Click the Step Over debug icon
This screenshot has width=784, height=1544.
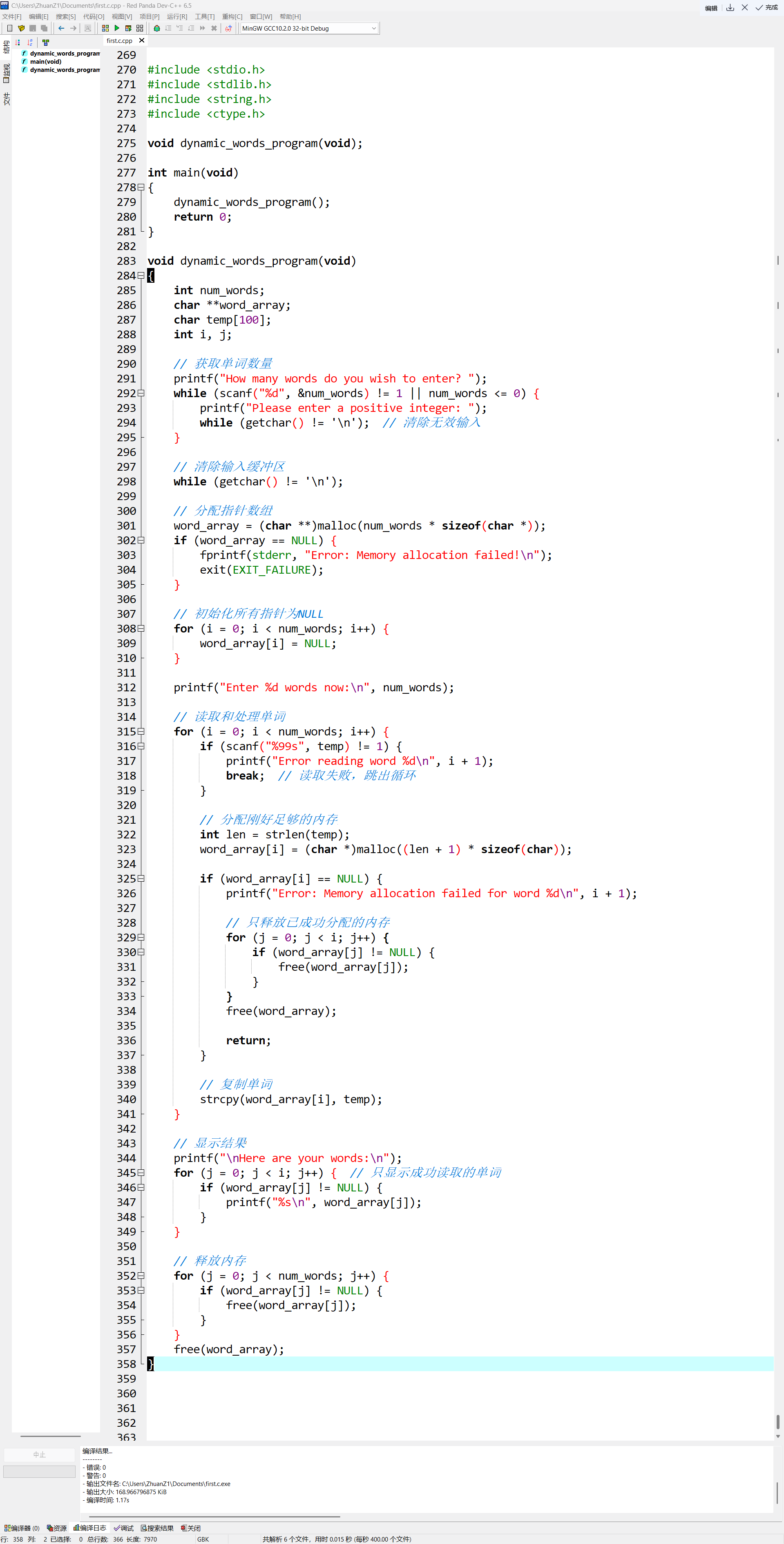[x=168, y=28]
